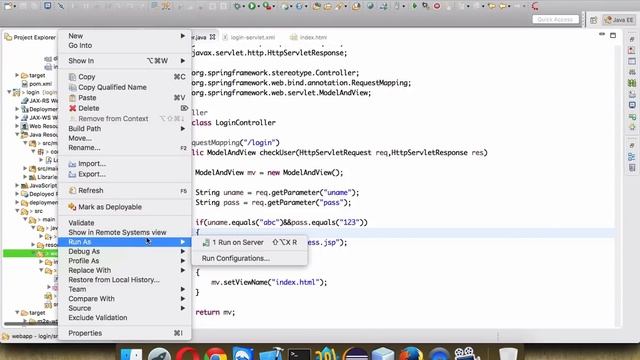Open the Source submenu
The image size is (640, 360).
coord(124,308)
